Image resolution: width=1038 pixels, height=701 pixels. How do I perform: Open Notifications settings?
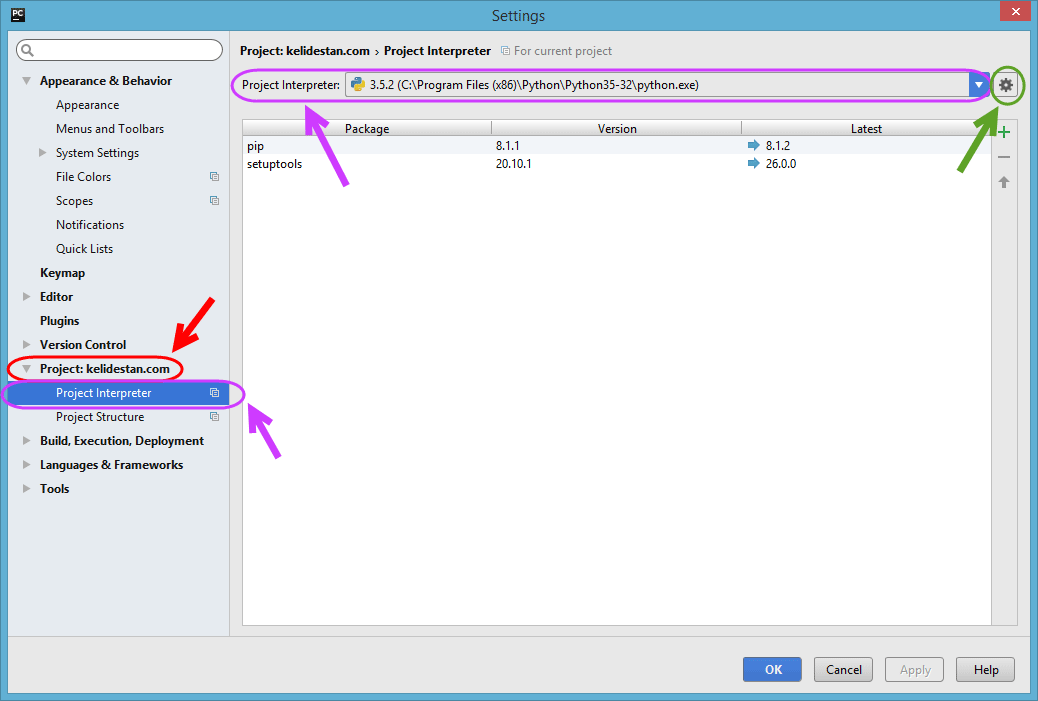(x=90, y=225)
